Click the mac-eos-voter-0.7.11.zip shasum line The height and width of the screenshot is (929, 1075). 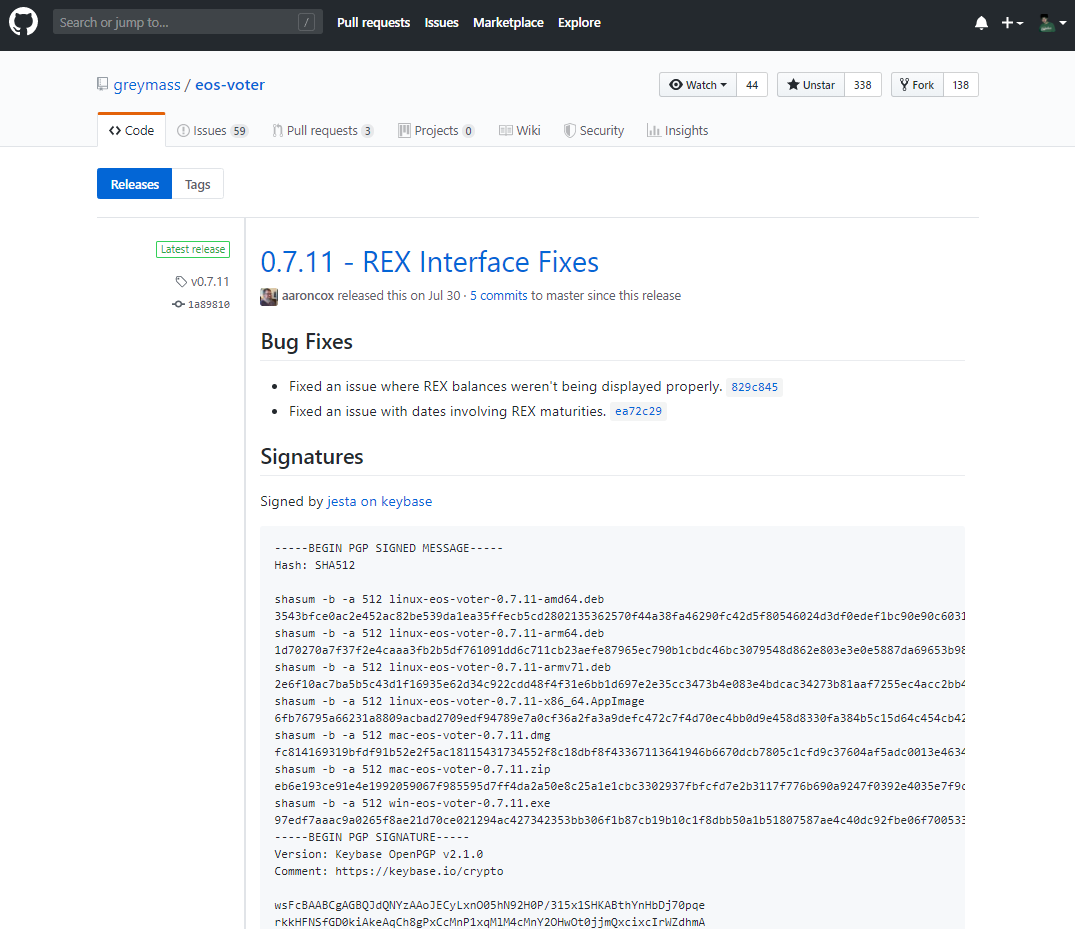[x=413, y=769]
